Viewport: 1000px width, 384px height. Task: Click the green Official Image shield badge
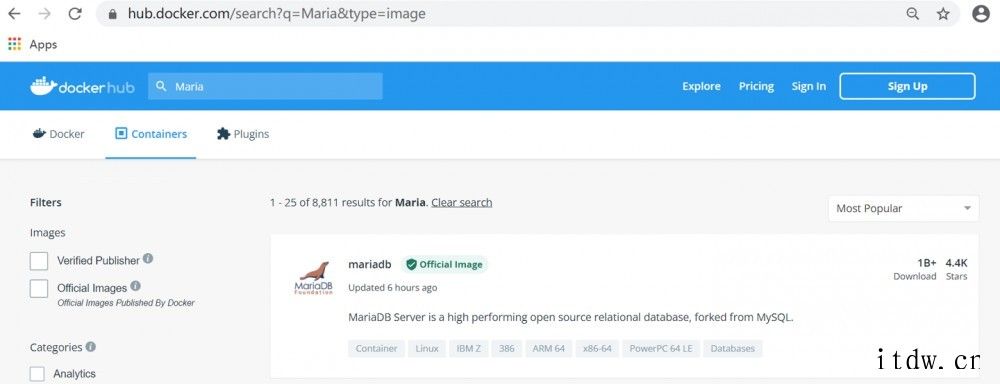[x=445, y=265]
